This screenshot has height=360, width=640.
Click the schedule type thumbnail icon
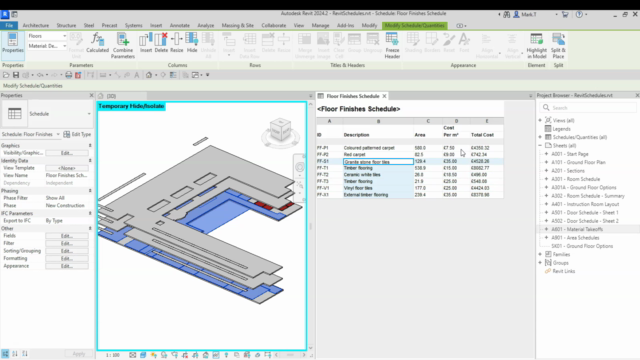[x=14, y=114]
